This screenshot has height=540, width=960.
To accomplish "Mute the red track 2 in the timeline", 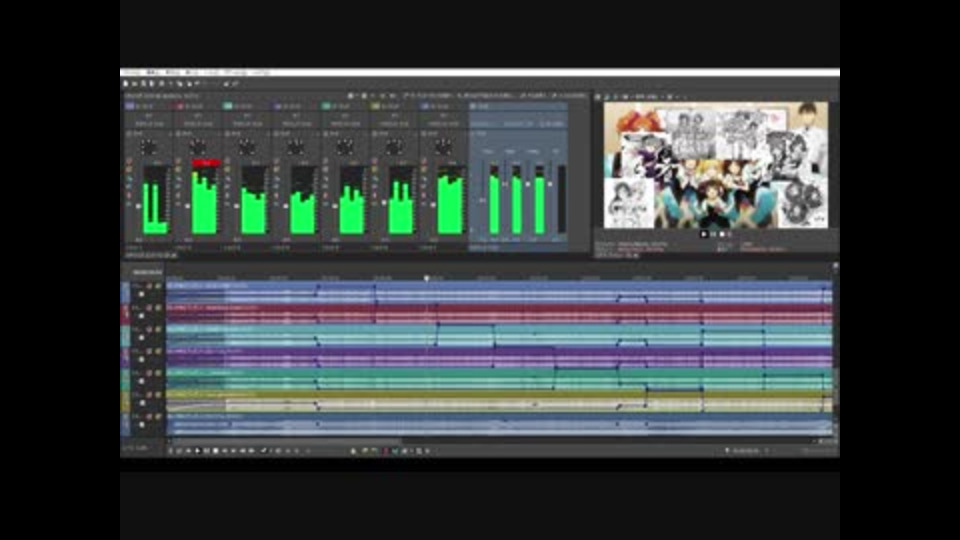I will coord(149,308).
